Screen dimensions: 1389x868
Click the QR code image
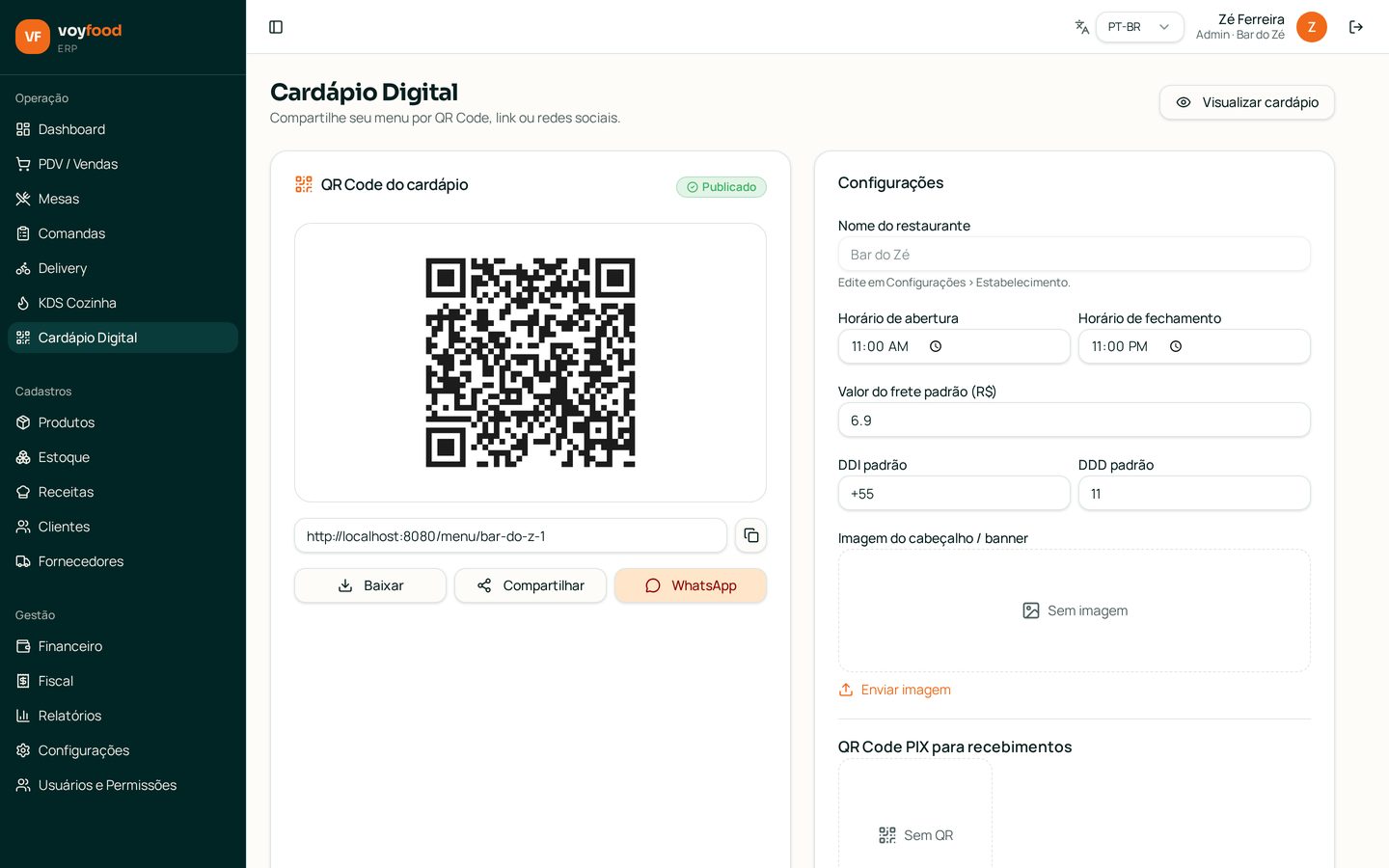click(x=531, y=363)
